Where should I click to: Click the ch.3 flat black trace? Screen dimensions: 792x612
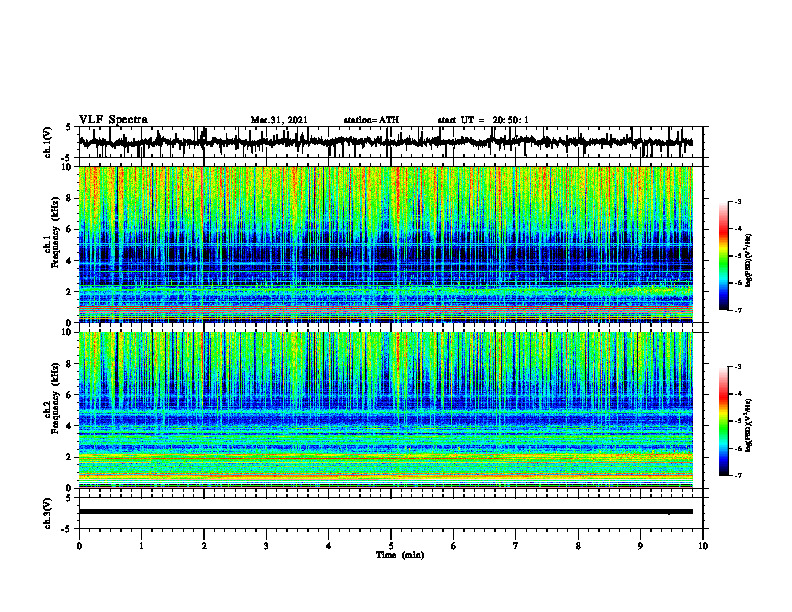pos(386,512)
